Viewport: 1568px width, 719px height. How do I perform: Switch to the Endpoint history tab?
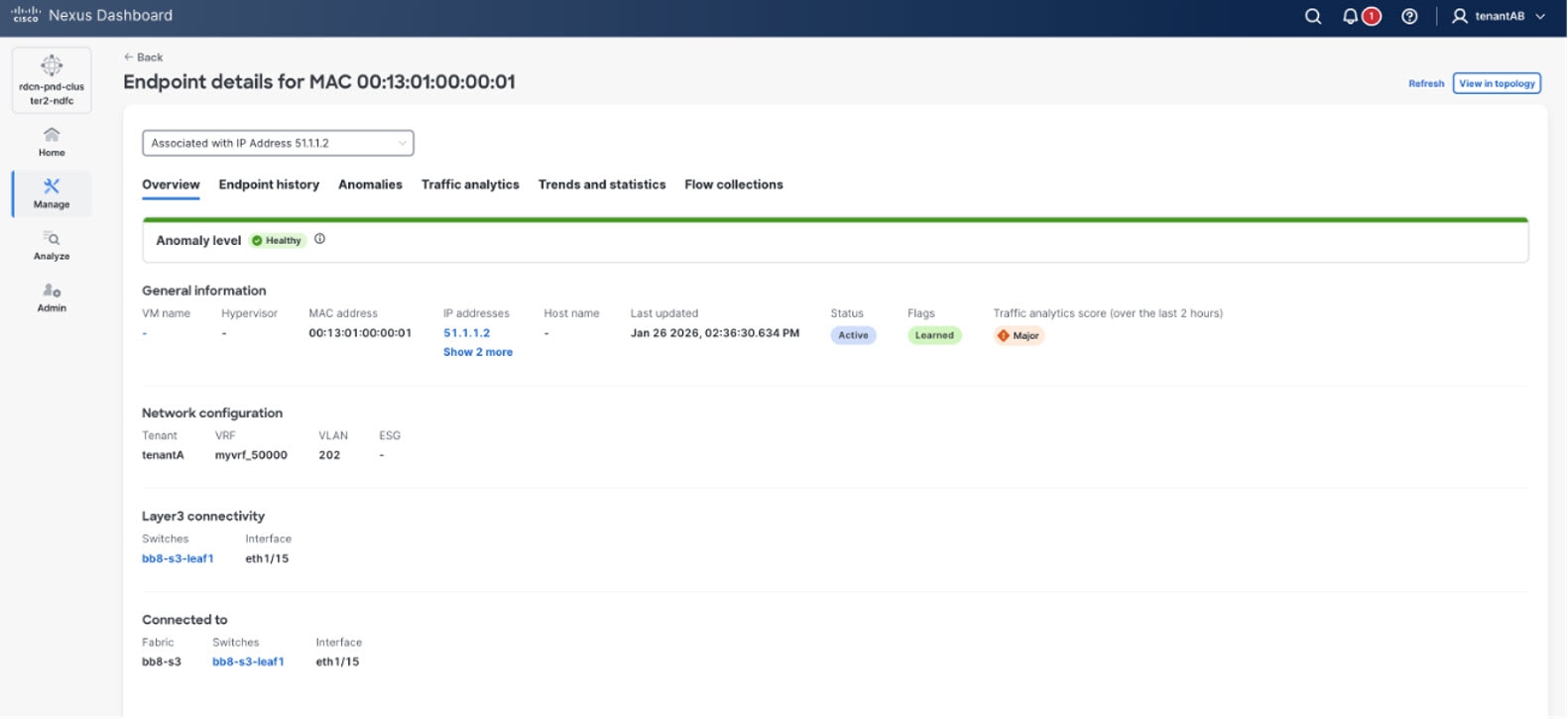269,184
